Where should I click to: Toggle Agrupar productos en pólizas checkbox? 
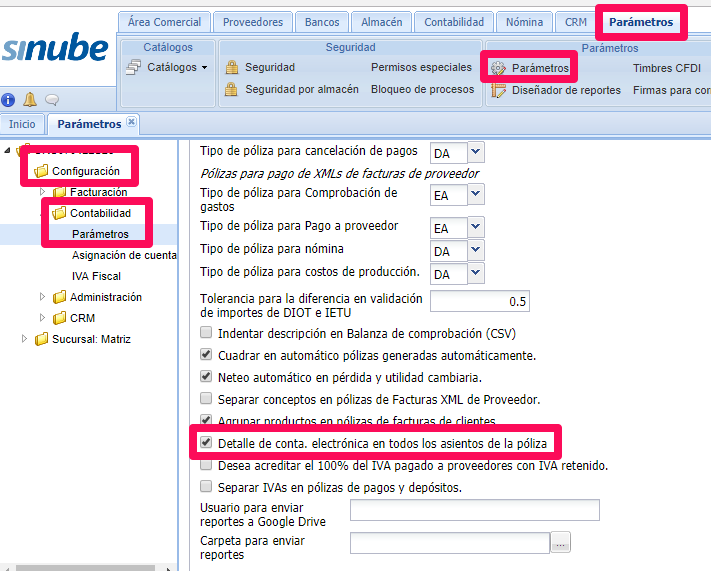coord(206,420)
